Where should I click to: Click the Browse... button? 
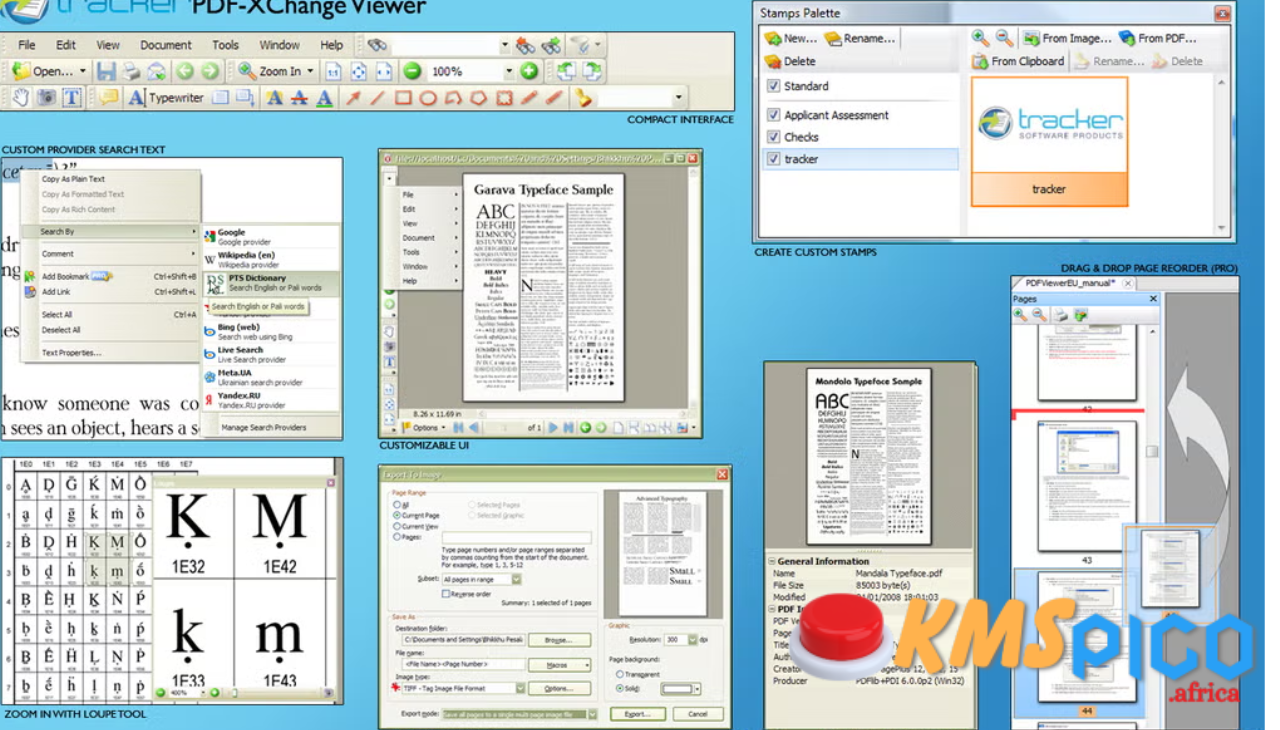click(x=558, y=639)
